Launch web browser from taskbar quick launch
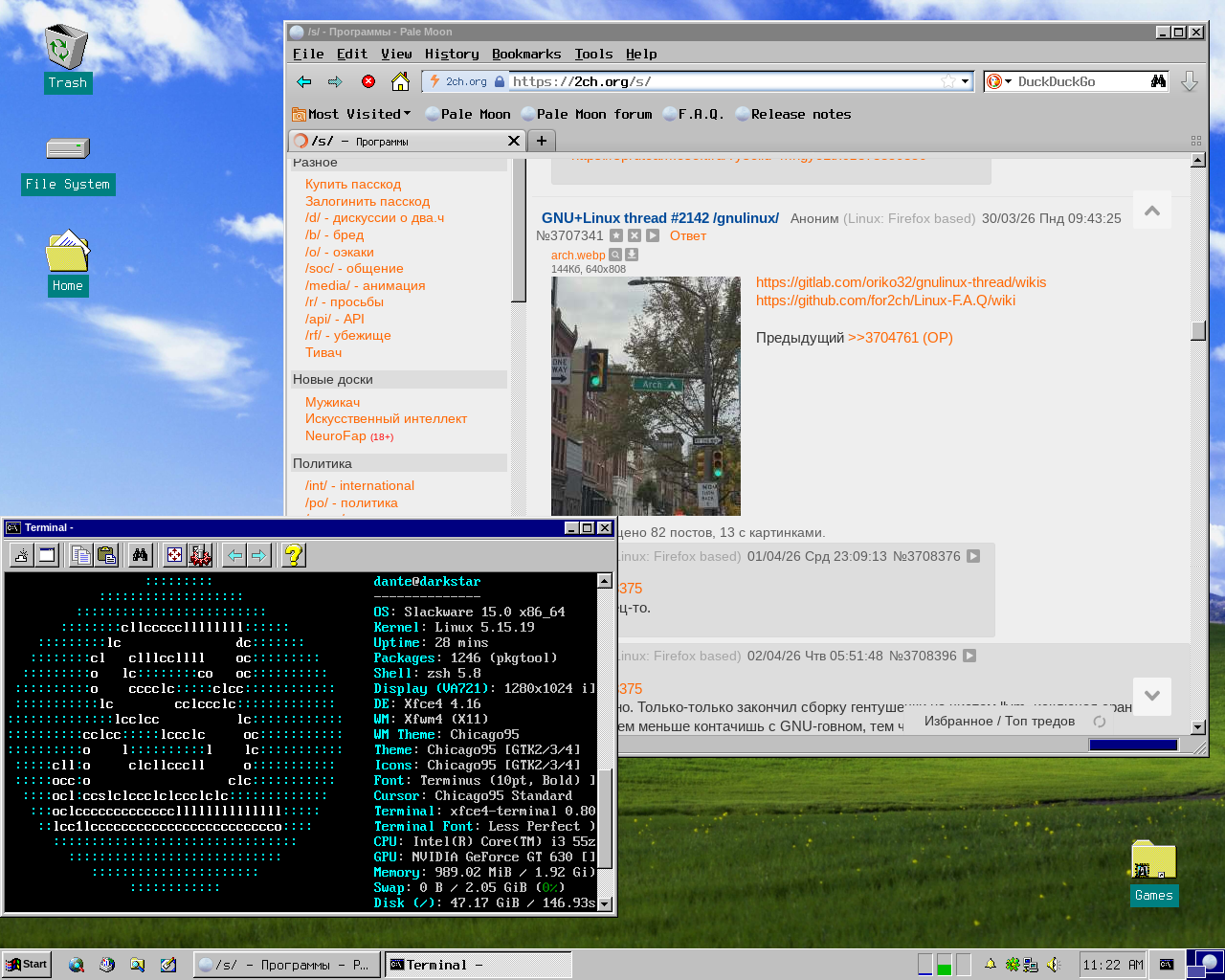 (77, 965)
